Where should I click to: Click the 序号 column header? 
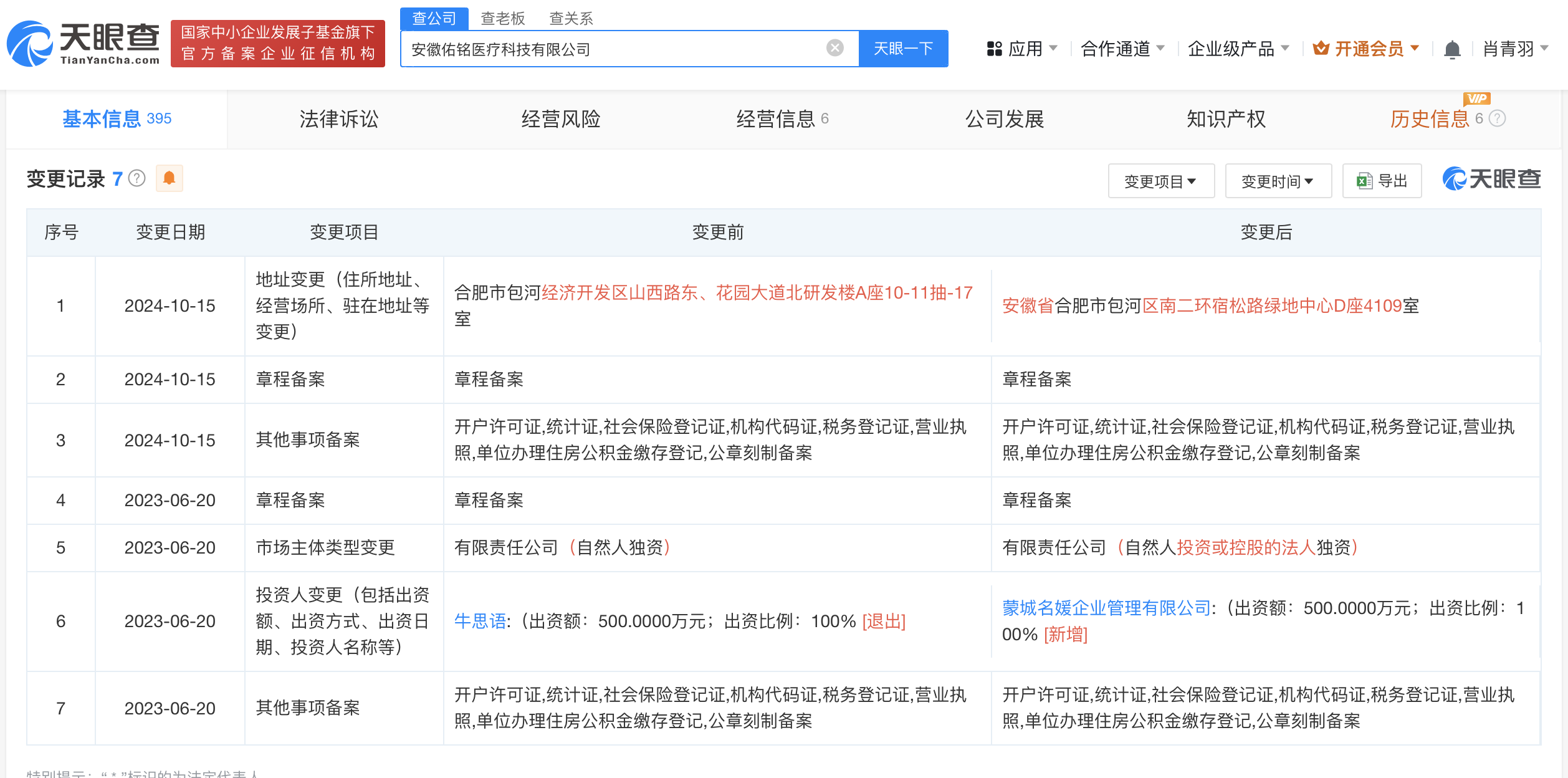pos(61,232)
